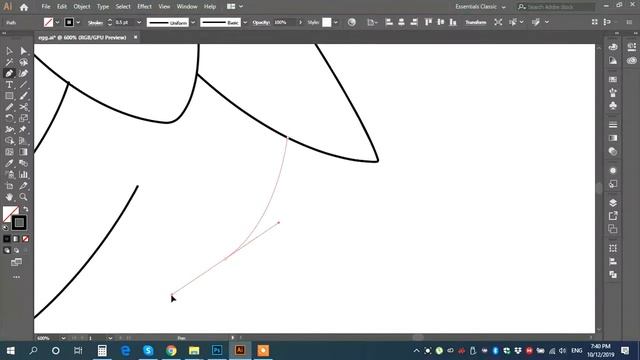The height and width of the screenshot is (360, 640).
Task: Choose the Shape Builder tool
Action: [x=9, y=141]
